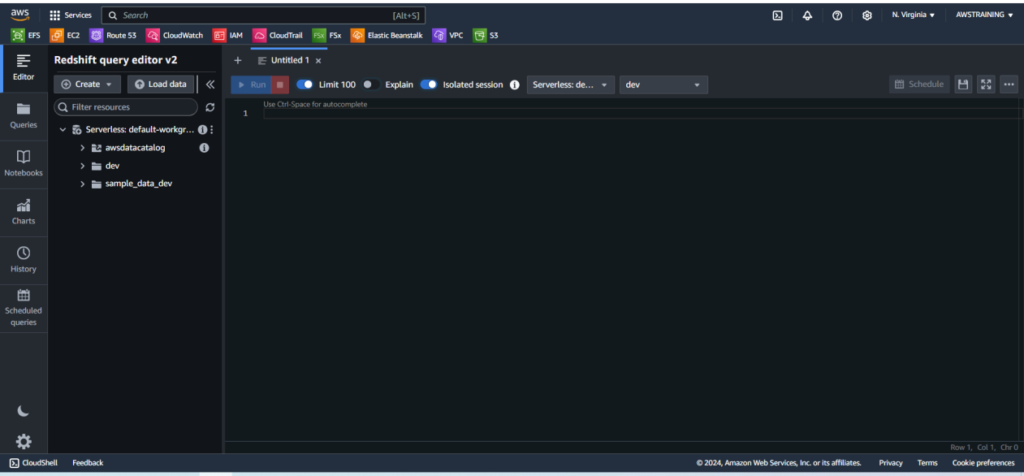Open the dev database dropdown

click(663, 85)
